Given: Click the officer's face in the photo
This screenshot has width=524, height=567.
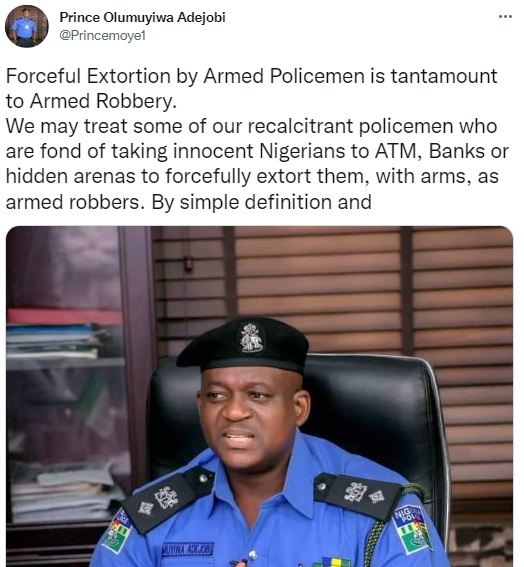Looking at the screenshot, I should (x=248, y=420).
